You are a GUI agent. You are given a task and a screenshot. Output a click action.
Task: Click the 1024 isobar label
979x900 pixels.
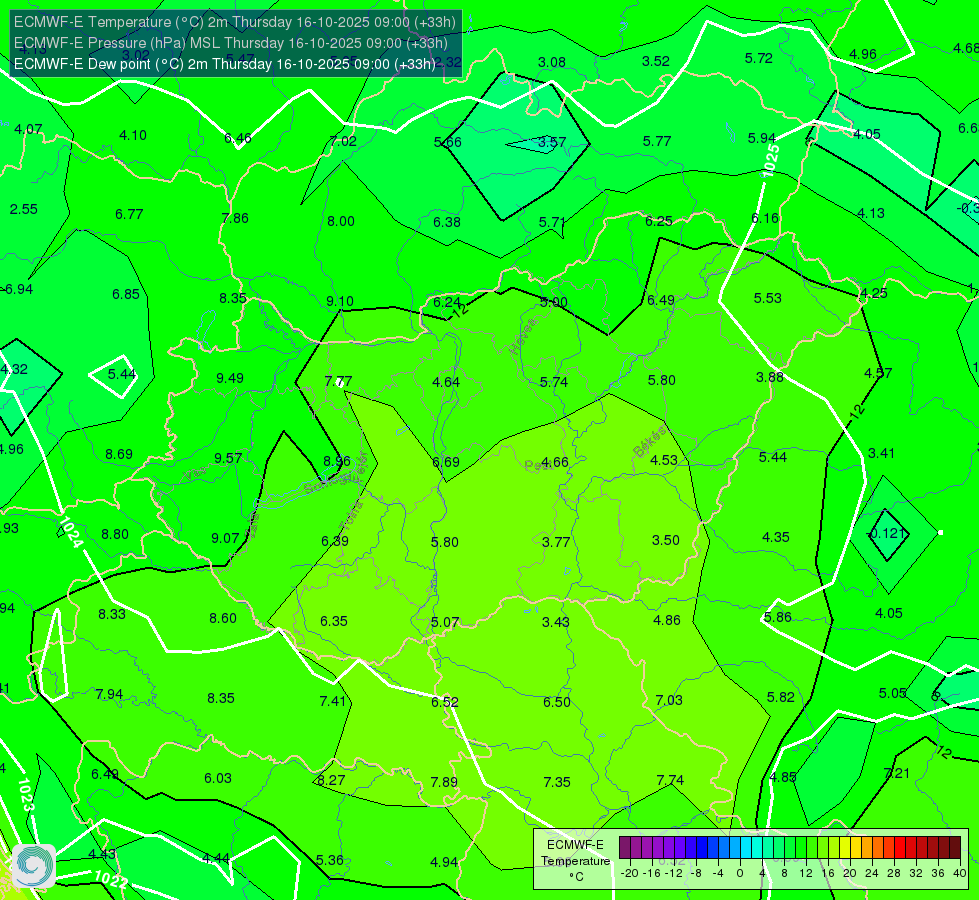[71, 532]
